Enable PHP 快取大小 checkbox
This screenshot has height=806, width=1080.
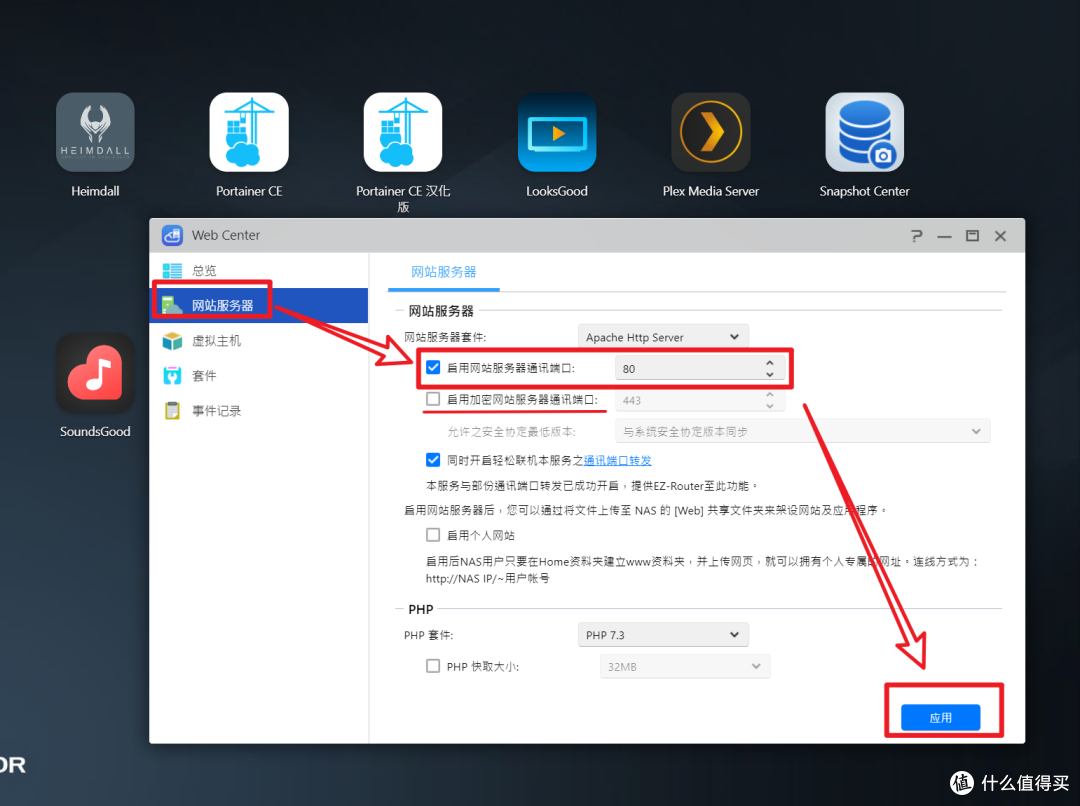(433, 665)
